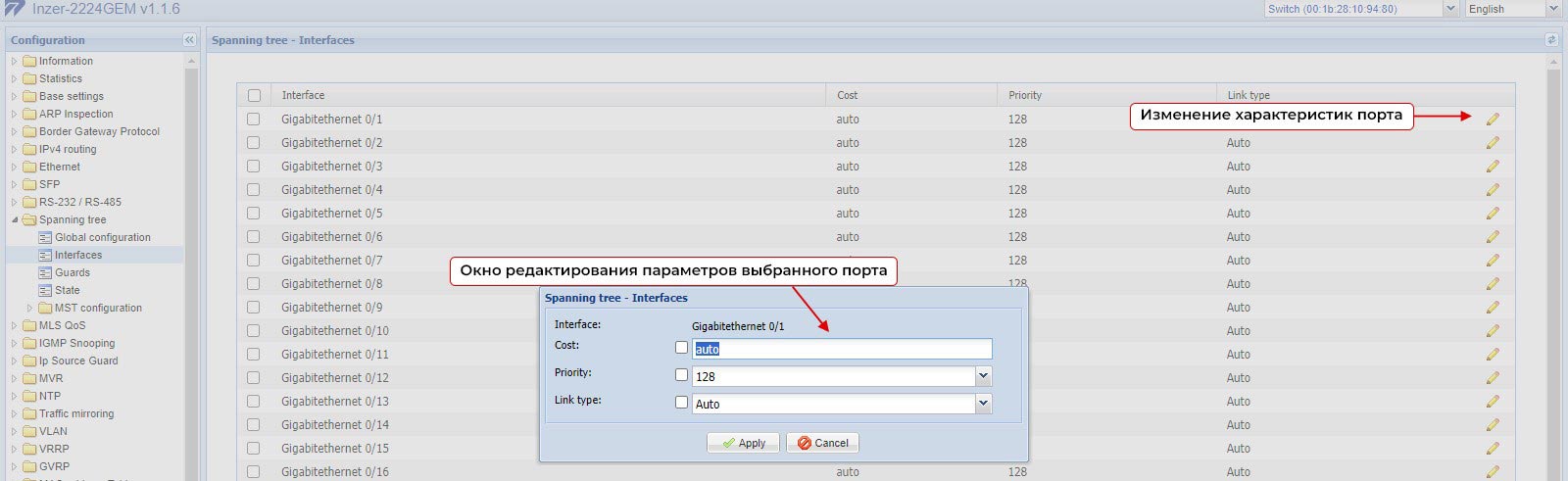This screenshot has width=1568, height=481.
Task: Select the State item in tree
Action: point(67,290)
